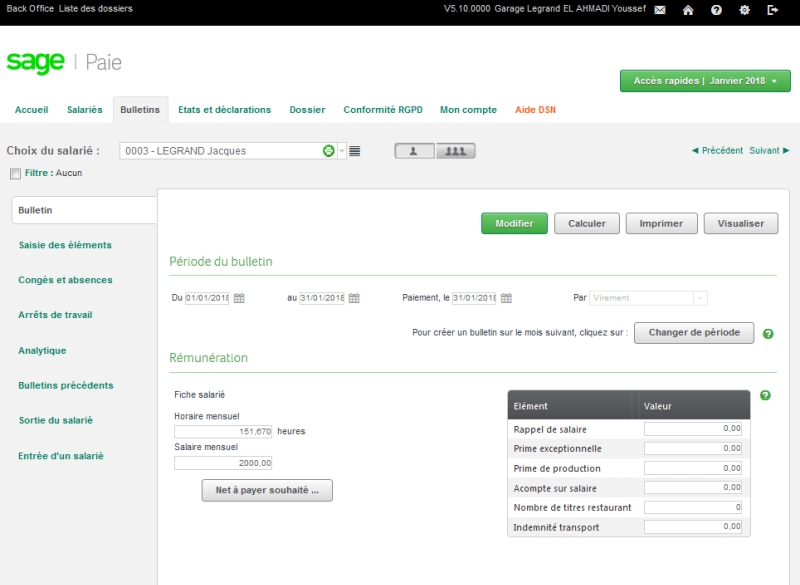
Task: Go to next employee via Suivant
Action: point(769,151)
